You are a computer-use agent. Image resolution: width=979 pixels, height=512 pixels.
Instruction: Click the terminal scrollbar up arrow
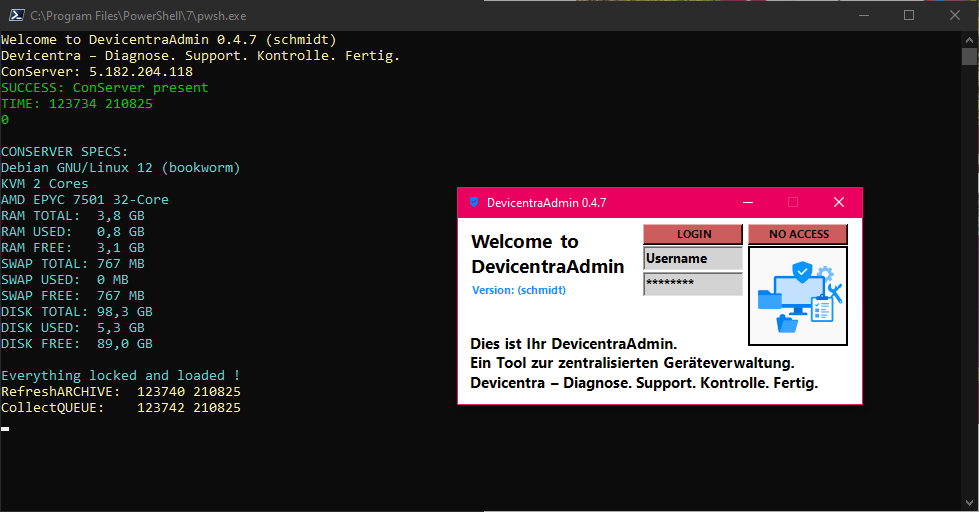pyautogui.click(x=970, y=38)
